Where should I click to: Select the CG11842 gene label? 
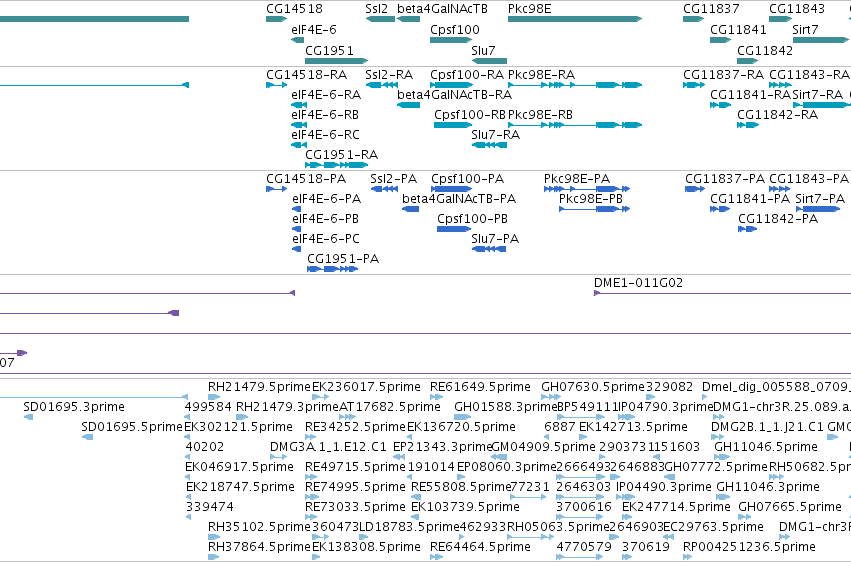[x=765, y=50]
